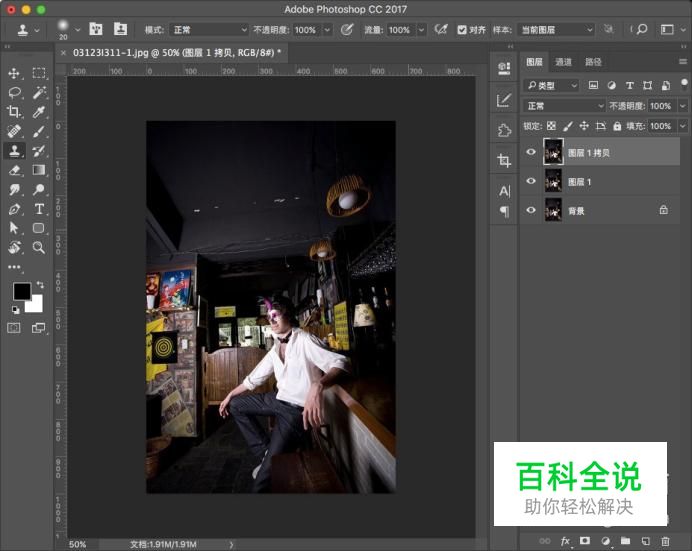The height and width of the screenshot is (551, 692).
Task: Choose the Horizontal Type tool
Action: [x=39, y=209]
